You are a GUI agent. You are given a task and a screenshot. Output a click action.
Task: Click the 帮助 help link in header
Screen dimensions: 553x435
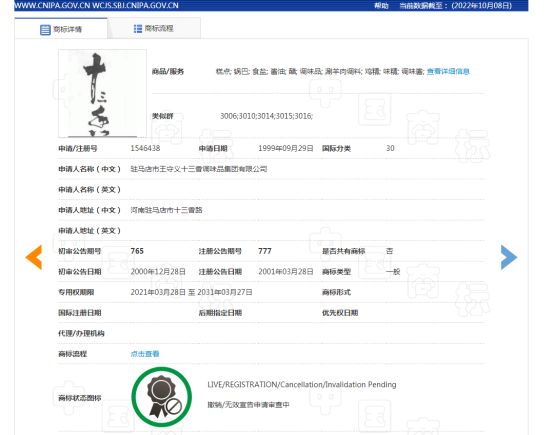click(381, 6)
